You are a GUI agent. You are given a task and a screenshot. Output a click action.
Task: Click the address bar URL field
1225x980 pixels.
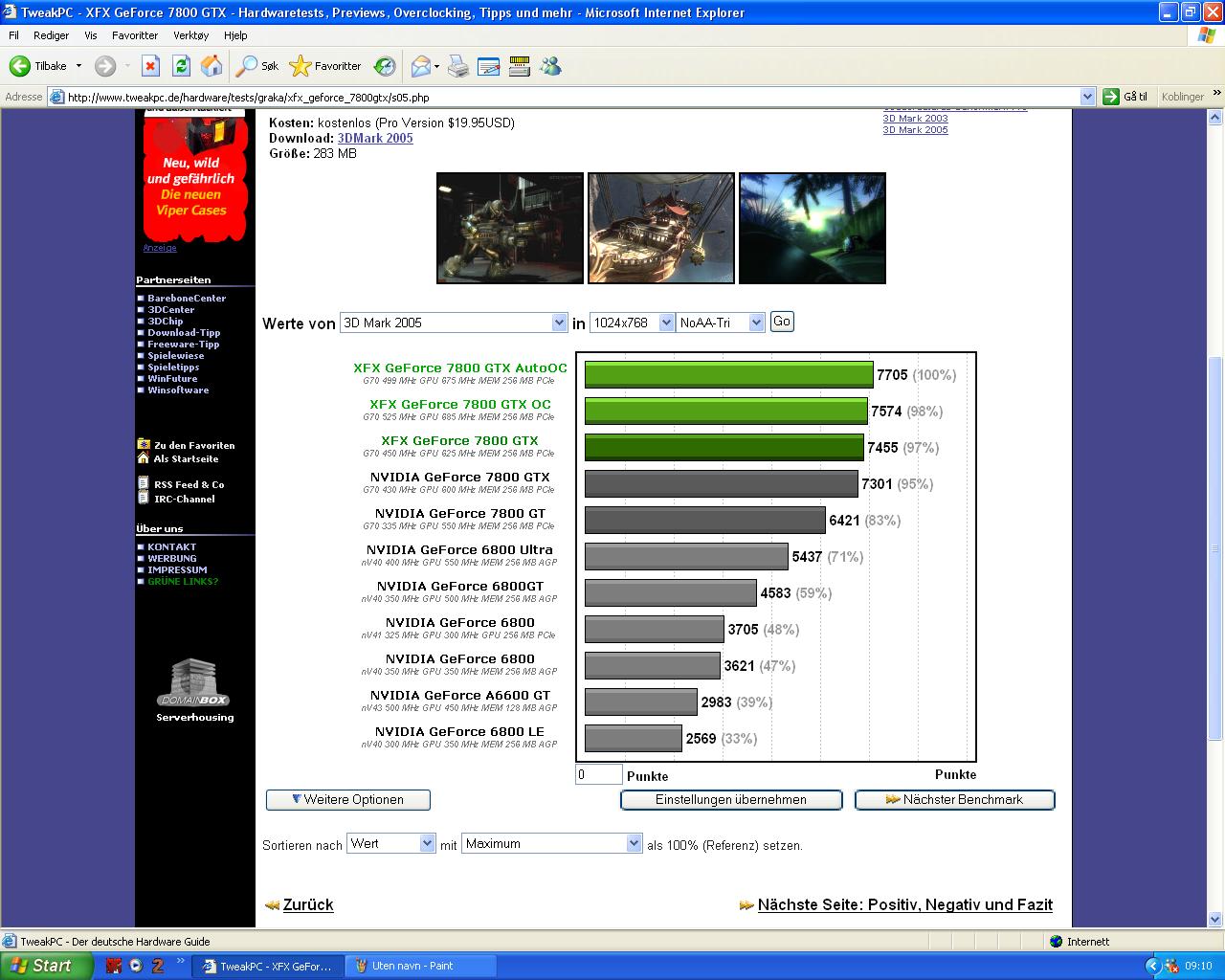(x=571, y=97)
